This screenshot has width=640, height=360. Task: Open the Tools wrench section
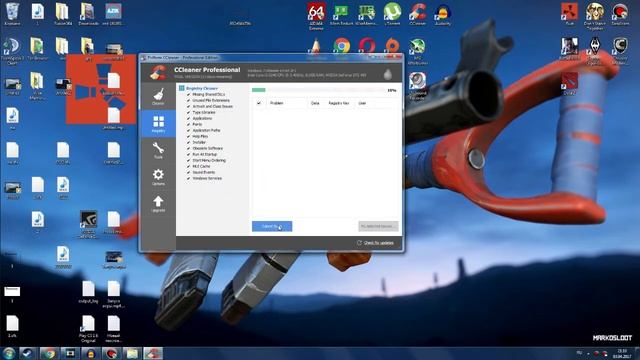[x=158, y=150]
